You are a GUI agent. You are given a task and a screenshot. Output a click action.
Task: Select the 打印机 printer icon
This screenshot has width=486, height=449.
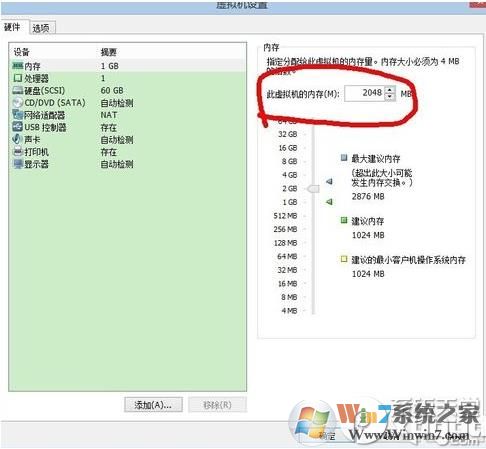point(18,152)
